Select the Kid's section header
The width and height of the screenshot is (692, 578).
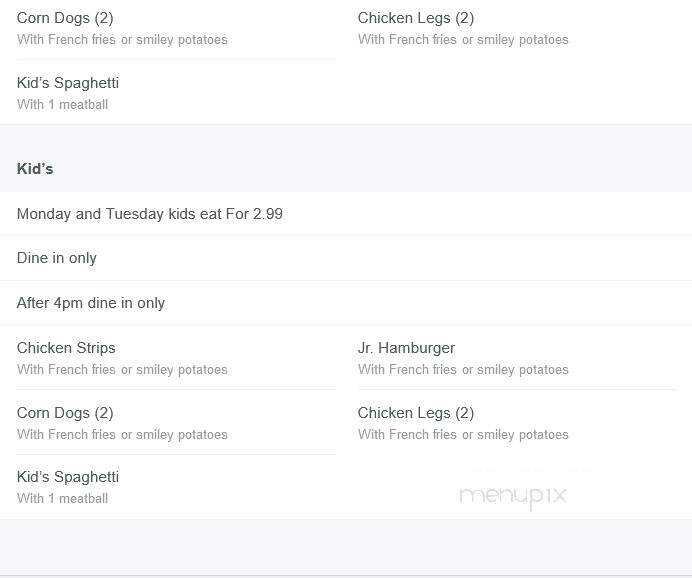[x=35, y=169]
